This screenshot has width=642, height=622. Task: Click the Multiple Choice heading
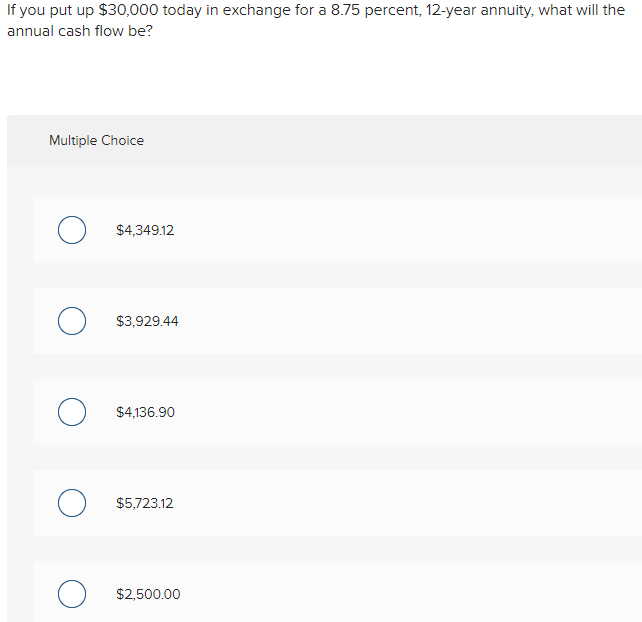96,140
